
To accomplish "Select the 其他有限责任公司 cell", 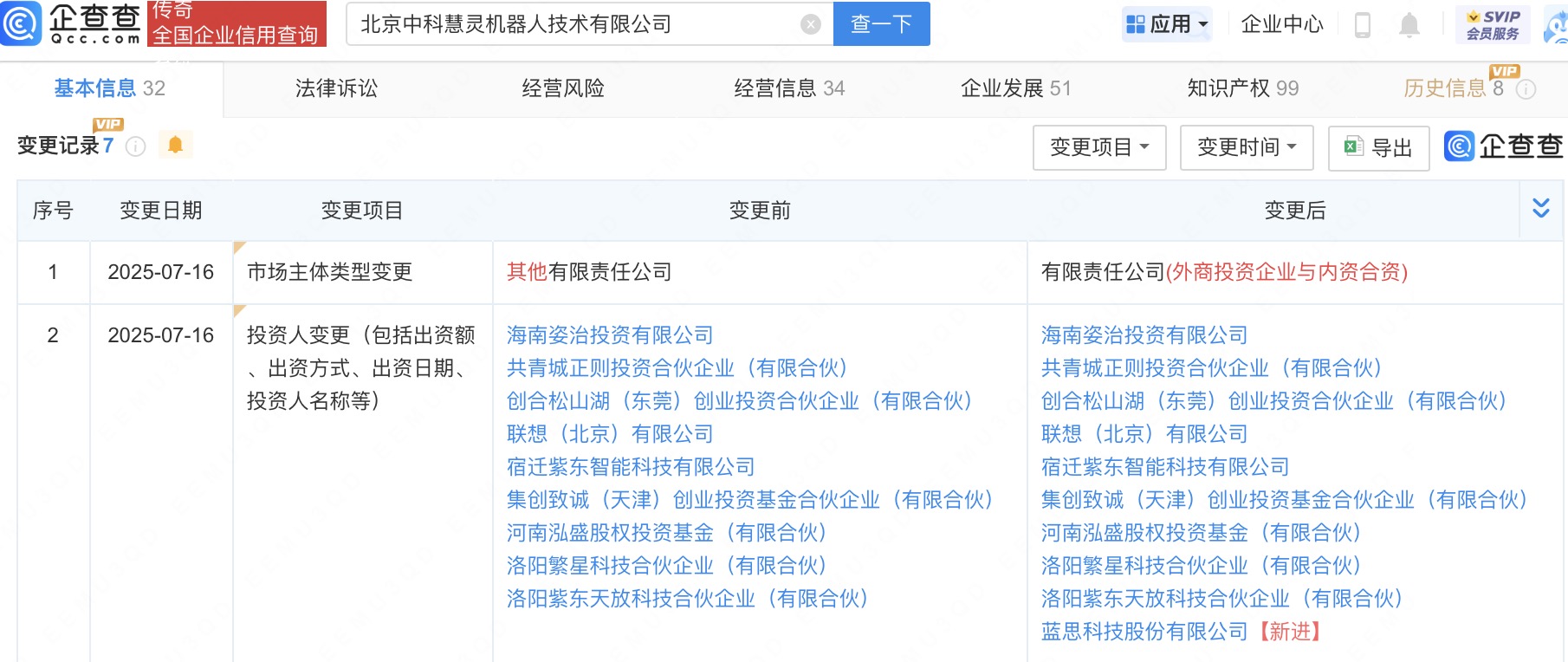I will pyautogui.click(x=760, y=272).
